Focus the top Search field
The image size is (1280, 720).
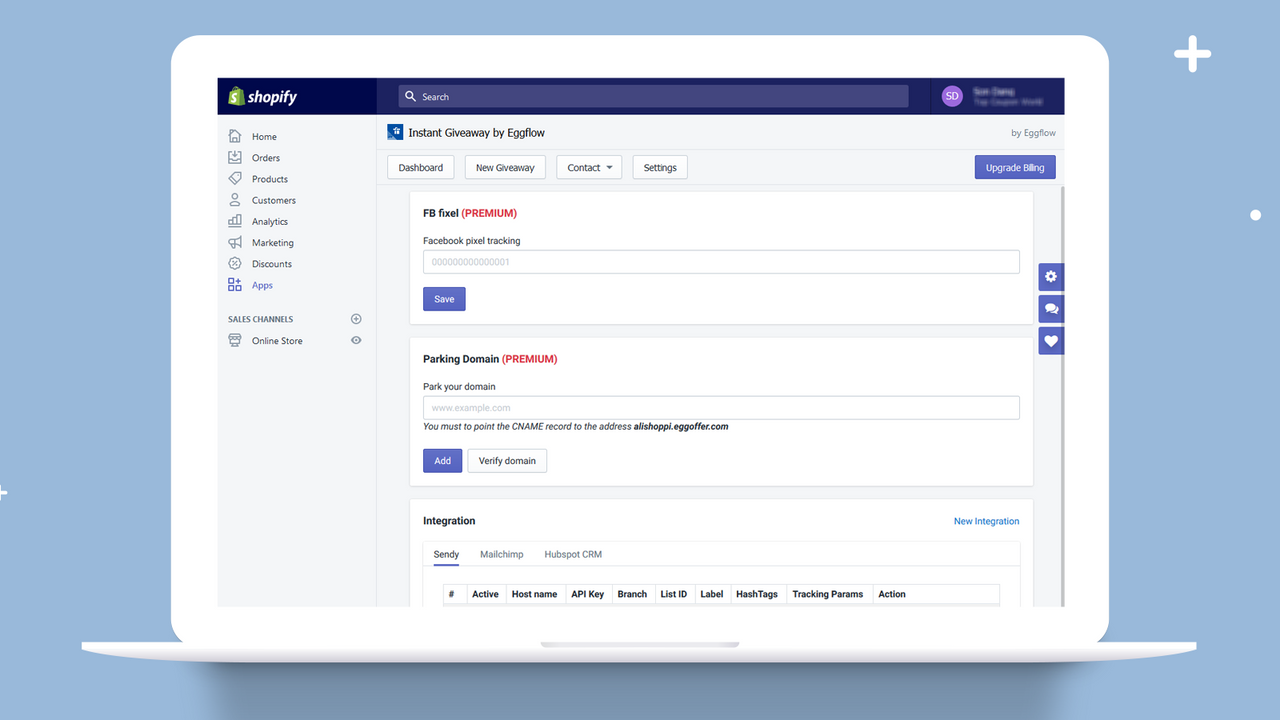tap(654, 97)
